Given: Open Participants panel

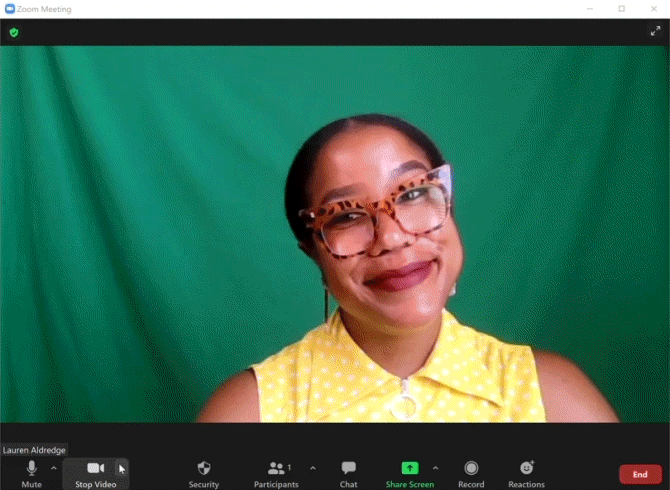Looking at the screenshot, I should tap(276, 474).
